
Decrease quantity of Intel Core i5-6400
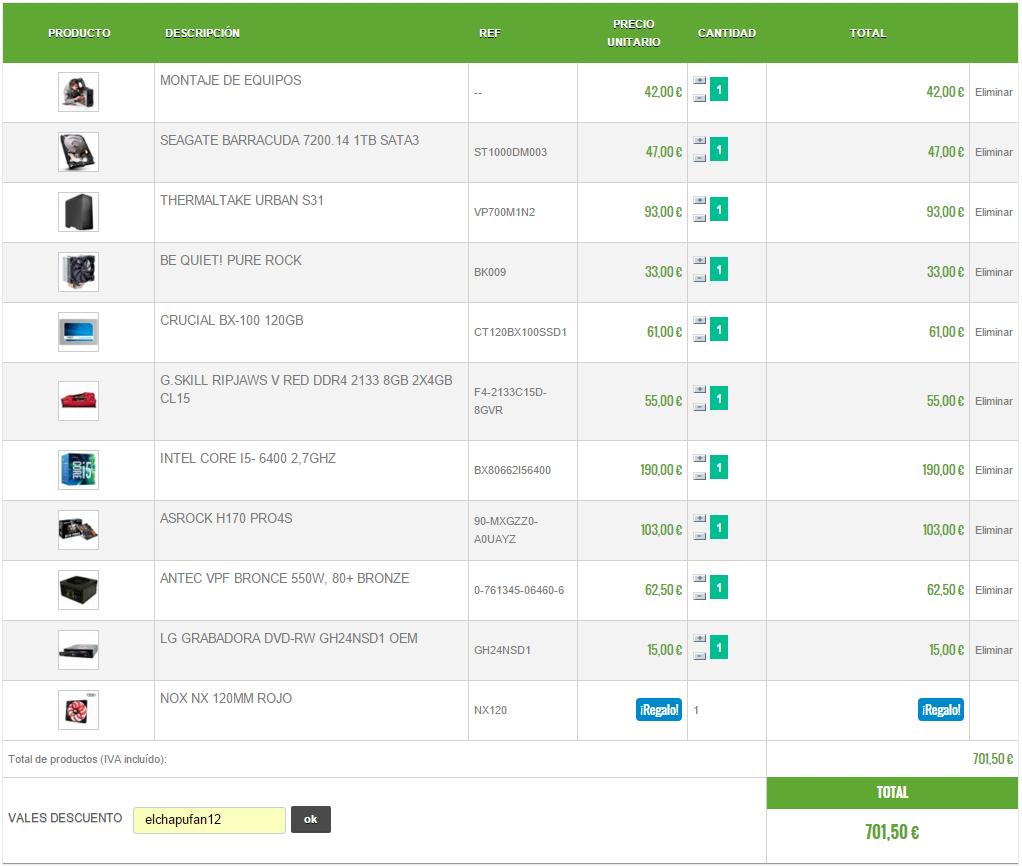click(x=699, y=476)
